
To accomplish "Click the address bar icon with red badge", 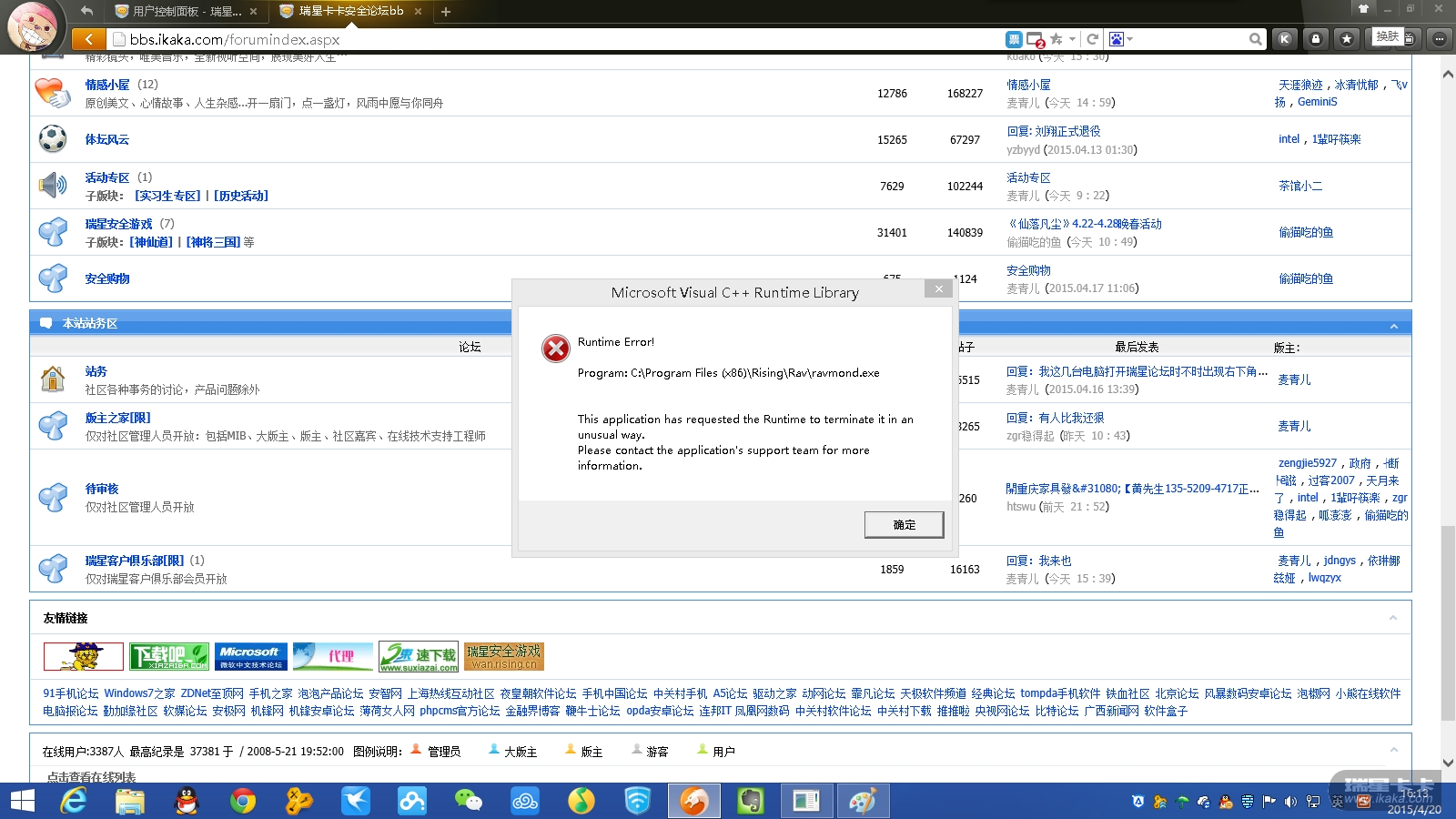I will pyautogui.click(x=1036, y=40).
